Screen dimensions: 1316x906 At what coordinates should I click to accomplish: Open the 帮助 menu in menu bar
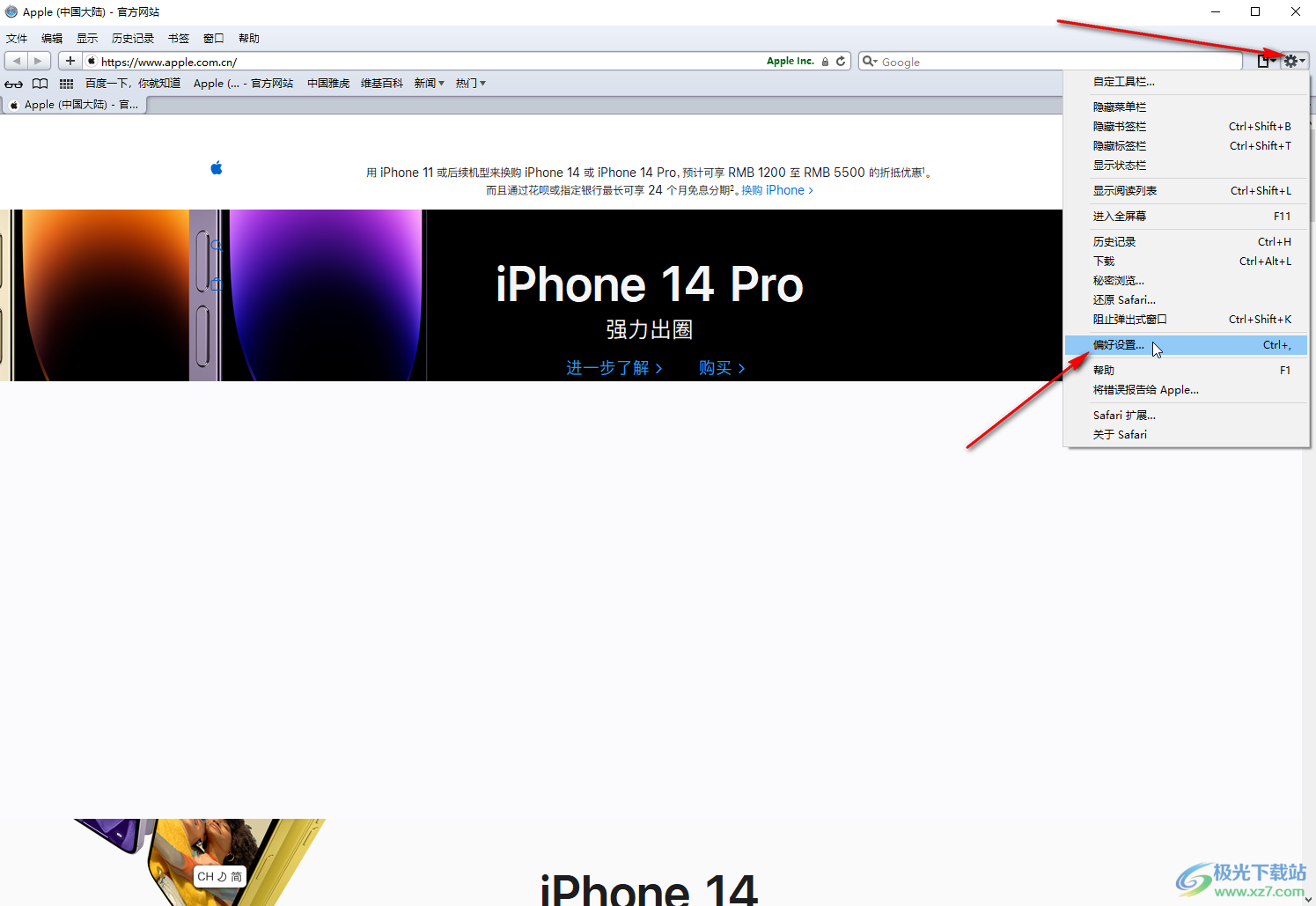pyautogui.click(x=249, y=39)
